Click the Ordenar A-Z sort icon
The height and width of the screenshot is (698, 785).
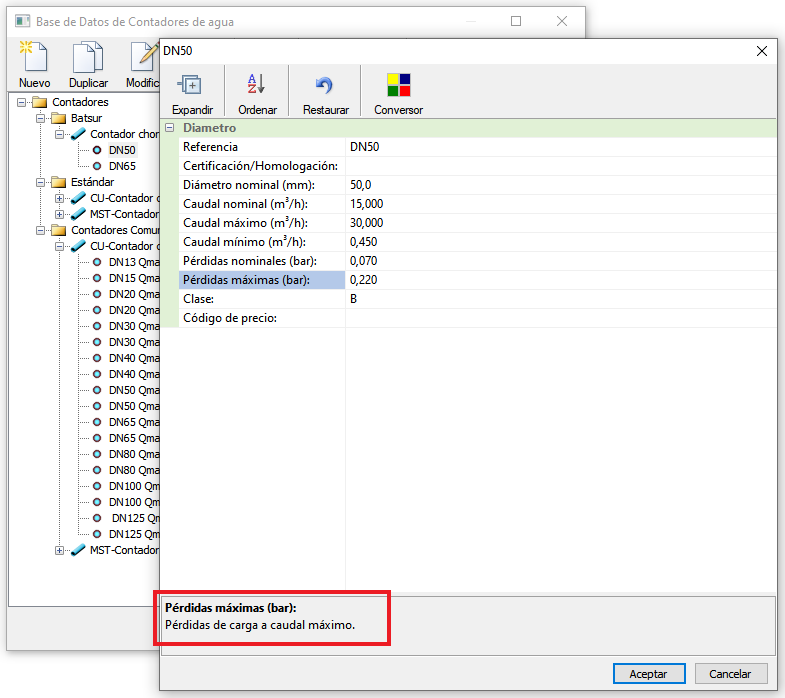[256, 84]
